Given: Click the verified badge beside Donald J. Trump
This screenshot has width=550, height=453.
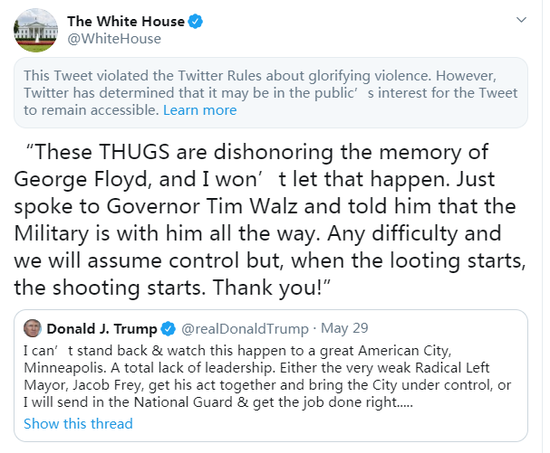Looking at the screenshot, I should tap(168, 329).
